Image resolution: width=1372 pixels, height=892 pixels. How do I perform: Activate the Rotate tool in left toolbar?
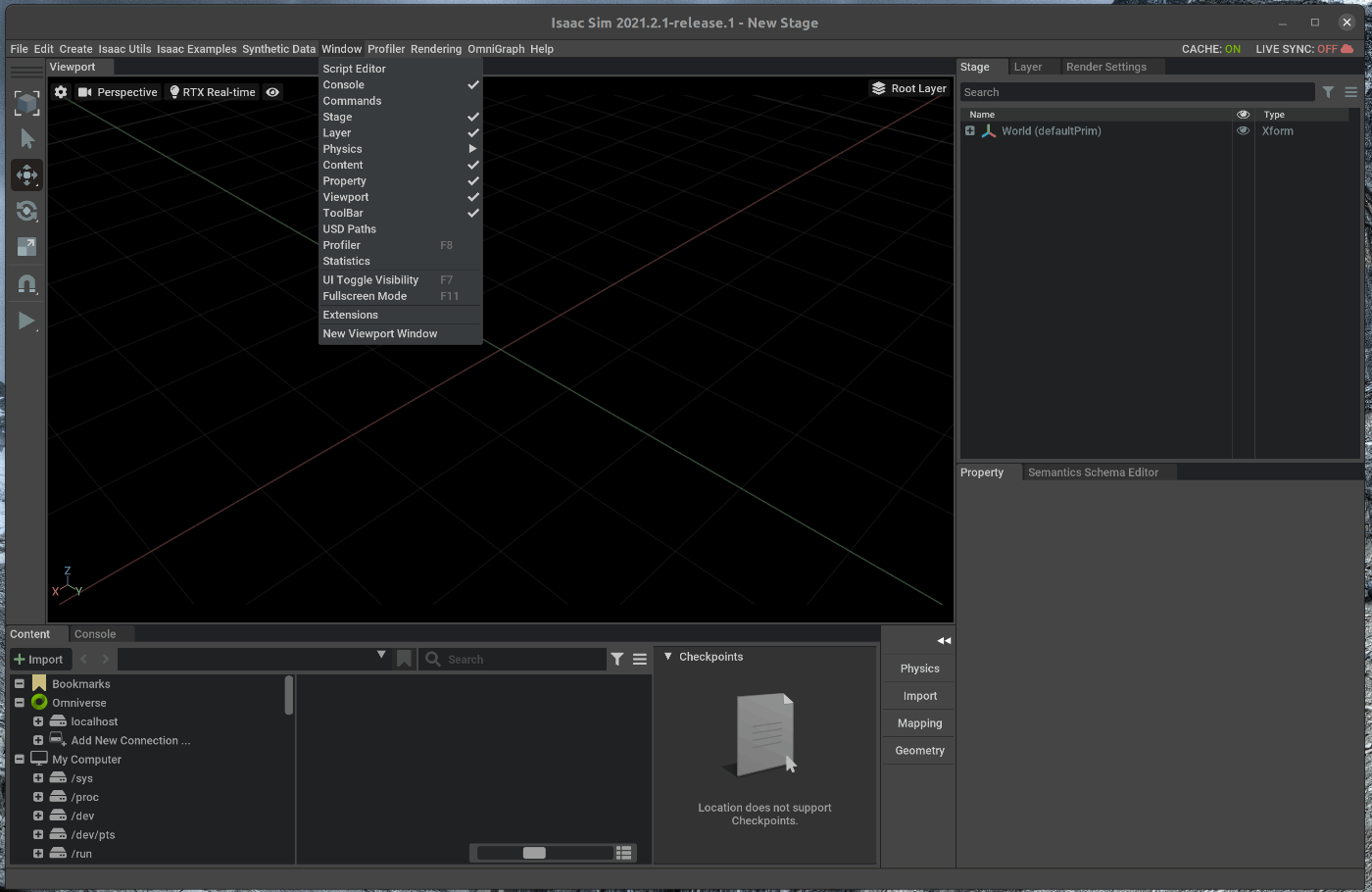pyautogui.click(x=26, y=211)
